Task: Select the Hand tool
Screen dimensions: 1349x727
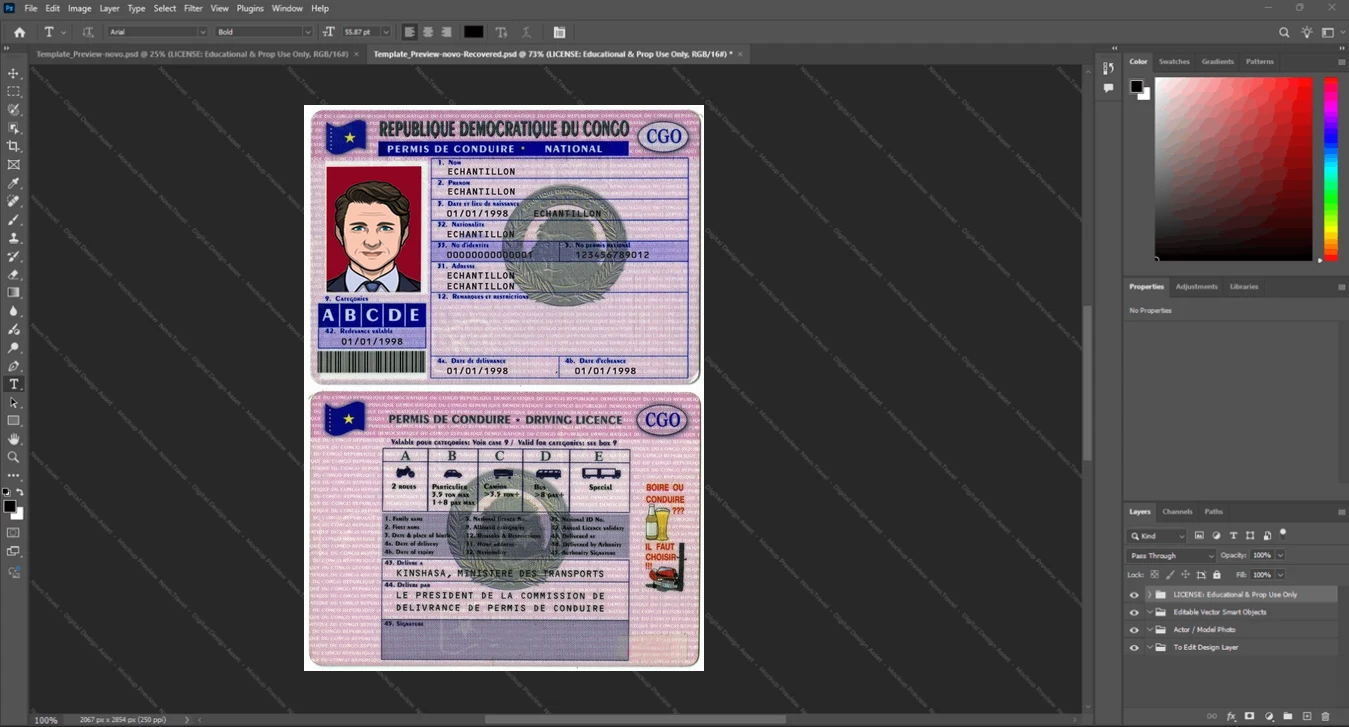Action: point(14,438)
